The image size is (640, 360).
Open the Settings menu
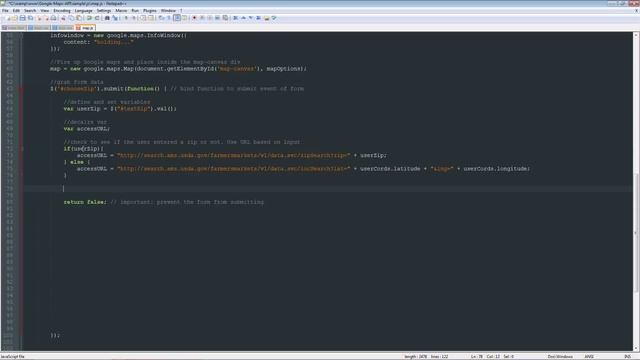(104, 11)
